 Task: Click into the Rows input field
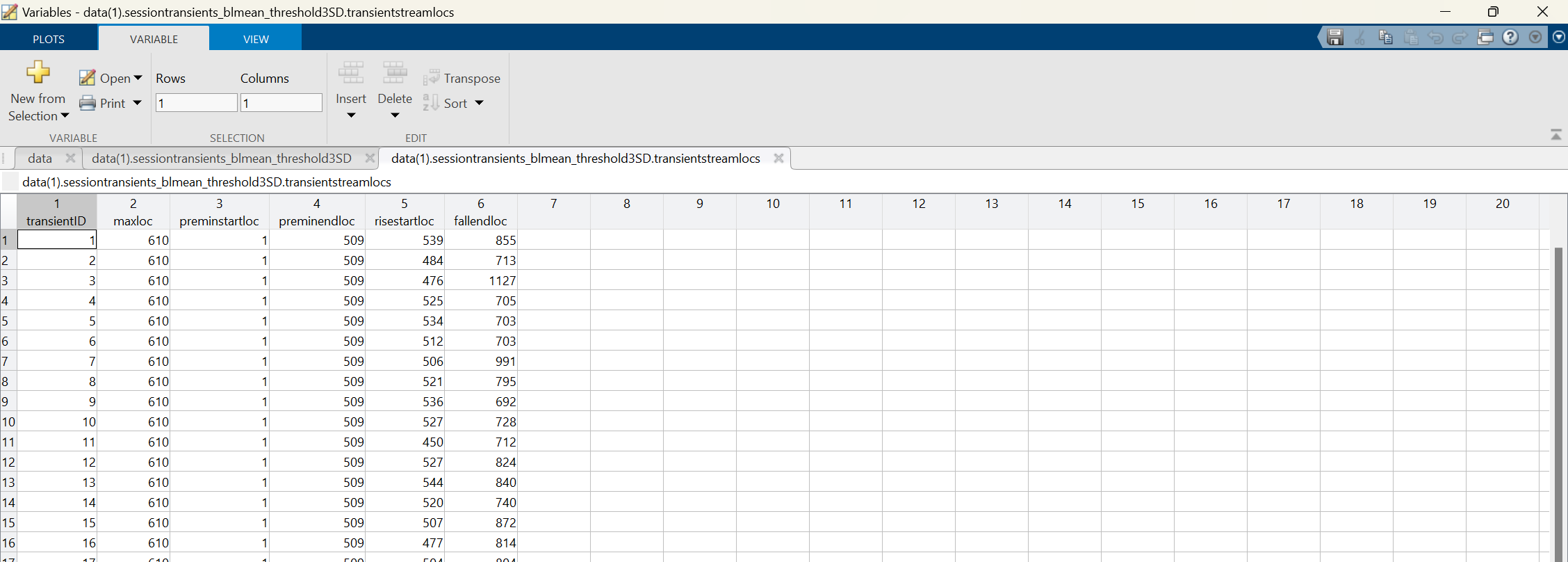(x=197, y=103)
